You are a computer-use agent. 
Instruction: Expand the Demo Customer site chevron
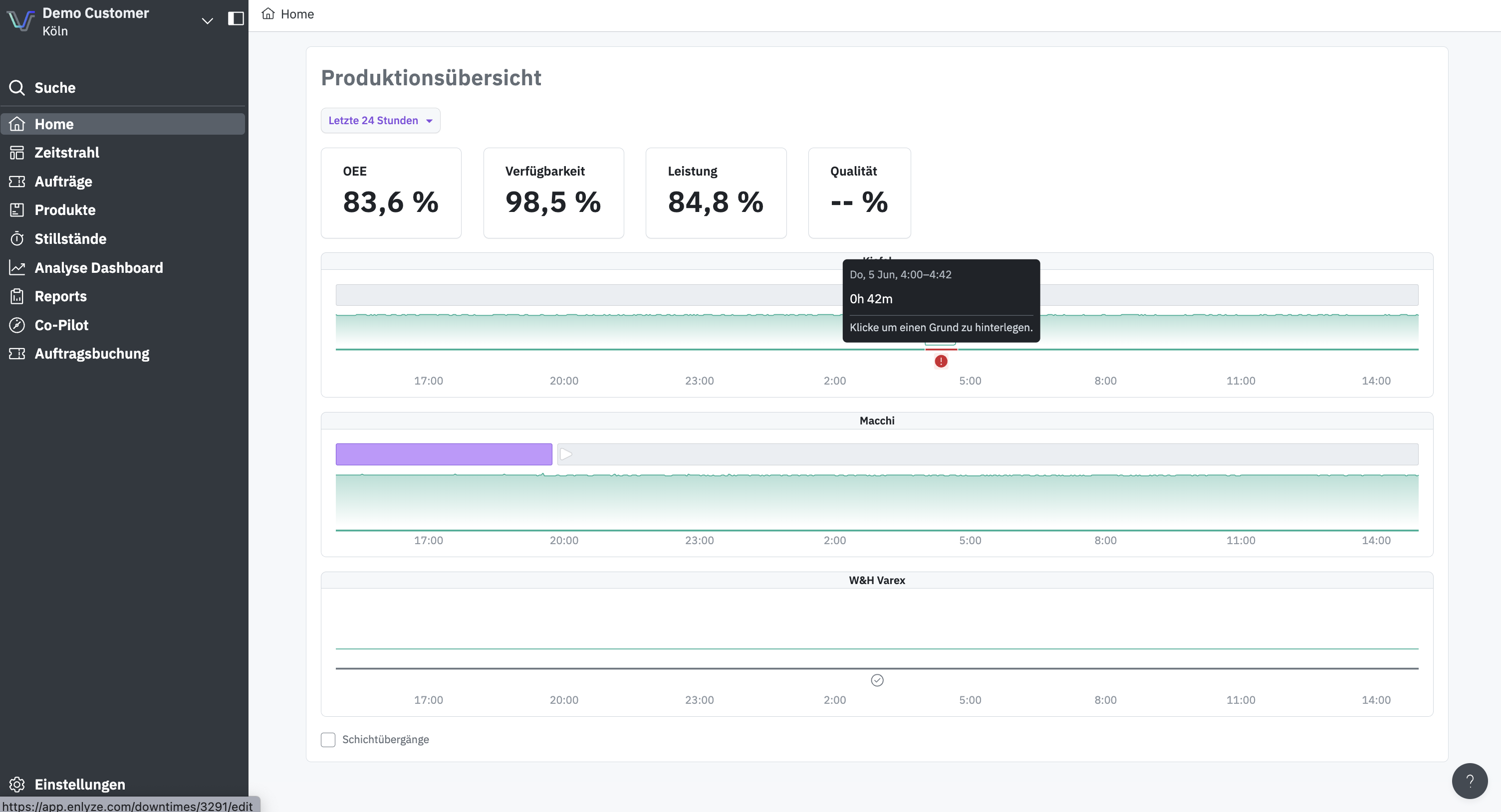point(207,21)
